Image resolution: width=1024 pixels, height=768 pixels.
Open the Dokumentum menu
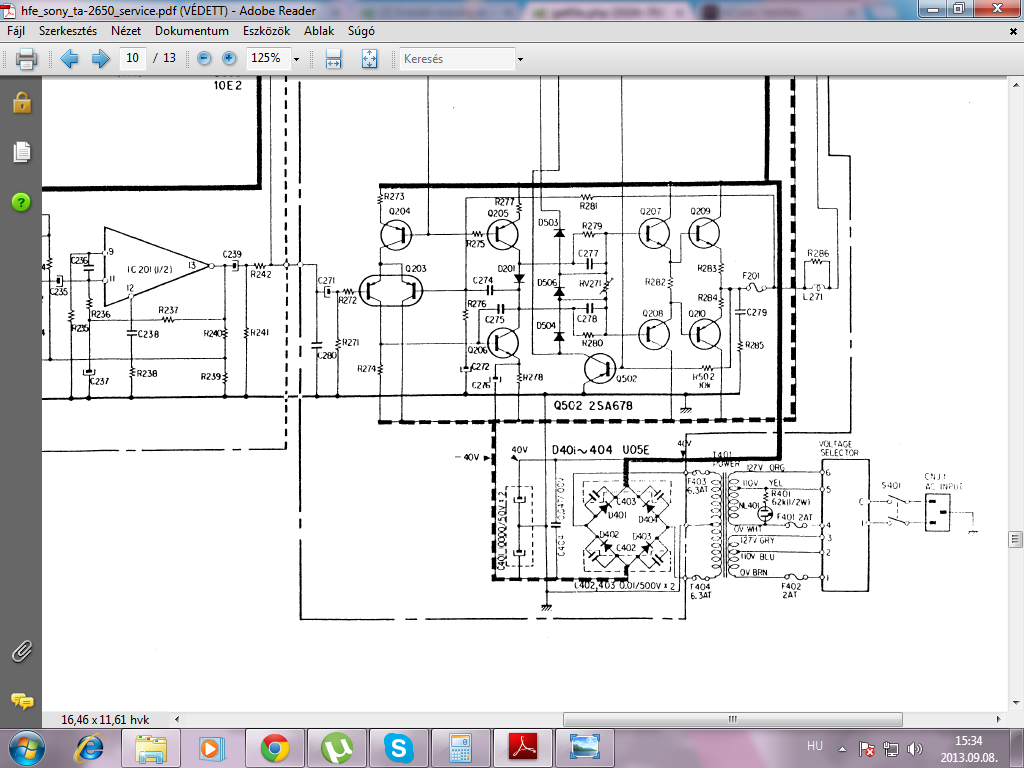192,31
